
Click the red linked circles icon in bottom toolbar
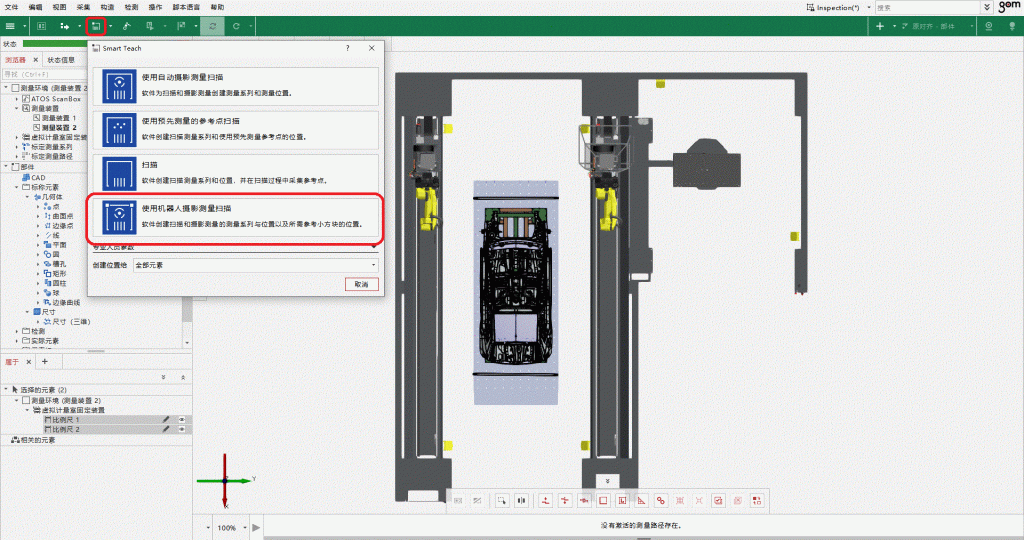point(660,500)
